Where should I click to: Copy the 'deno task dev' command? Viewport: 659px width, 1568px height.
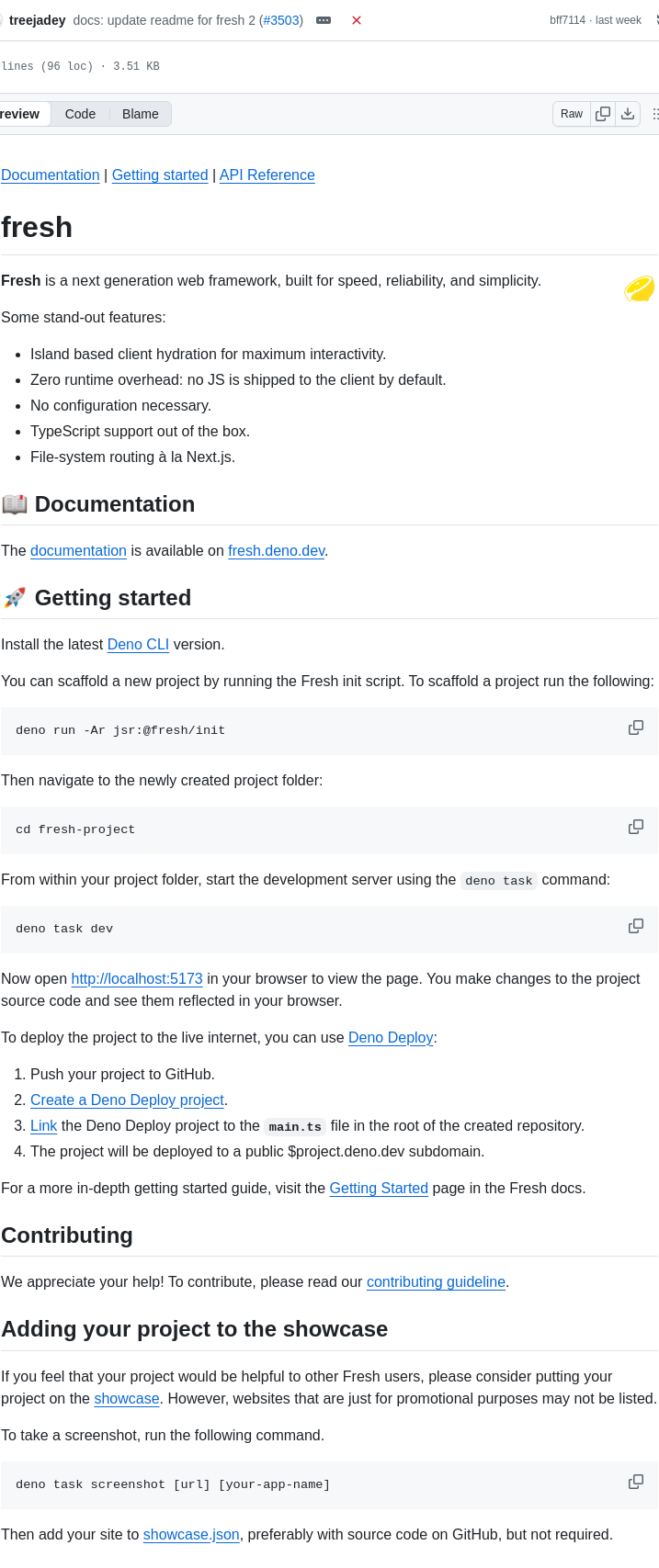[x=635, y=926]
